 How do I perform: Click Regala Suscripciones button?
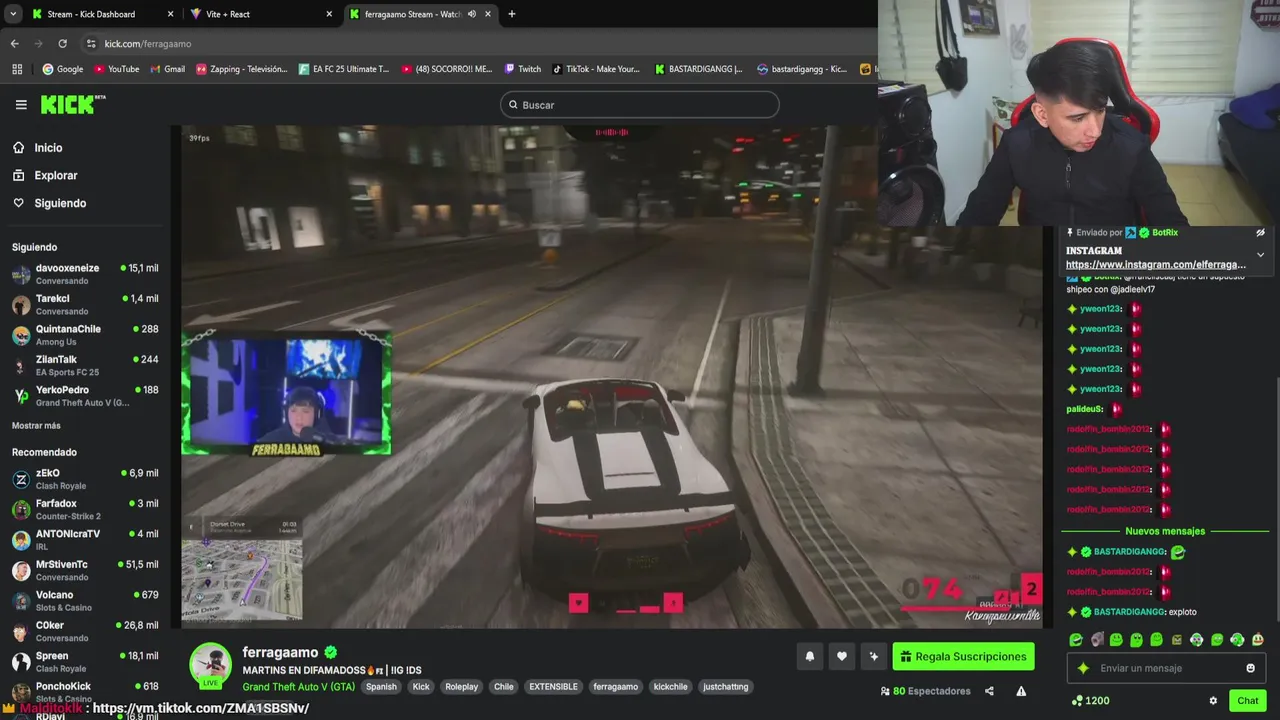pyautogui.click(x=963, y=657)
